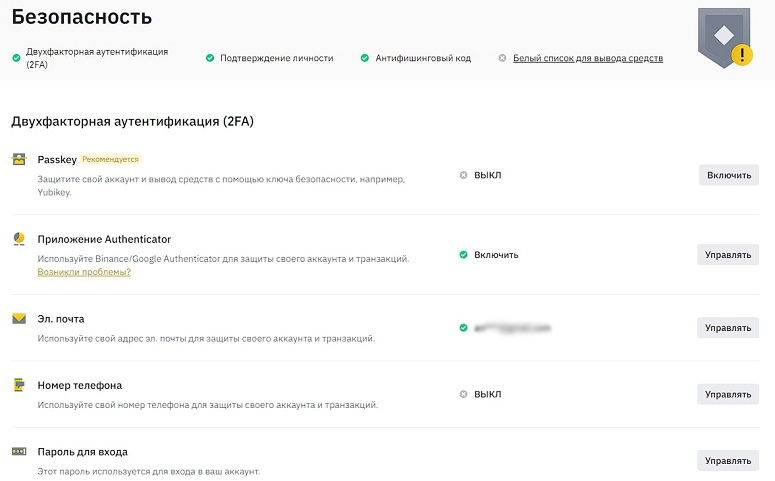This screenshot has width=775, height=481.
Task: Click ВЫКЛ status text in phone row
Action: tap(487, 394)
